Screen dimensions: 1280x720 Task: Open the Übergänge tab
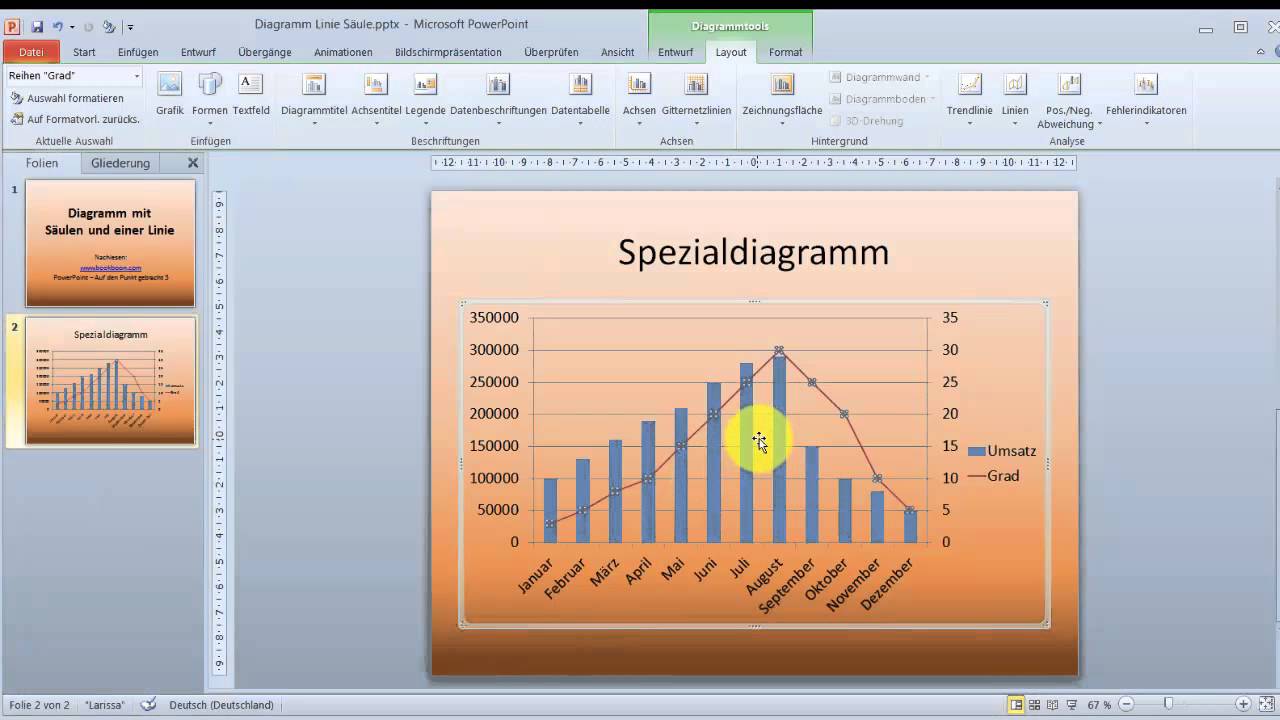[265, 52]
